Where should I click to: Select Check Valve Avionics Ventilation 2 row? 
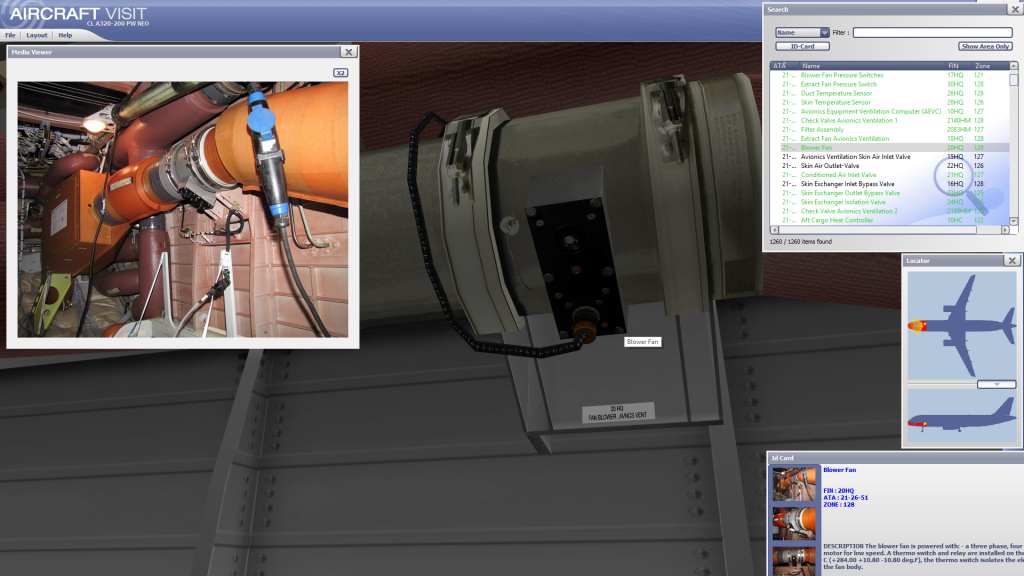click(x=891, y=212)
